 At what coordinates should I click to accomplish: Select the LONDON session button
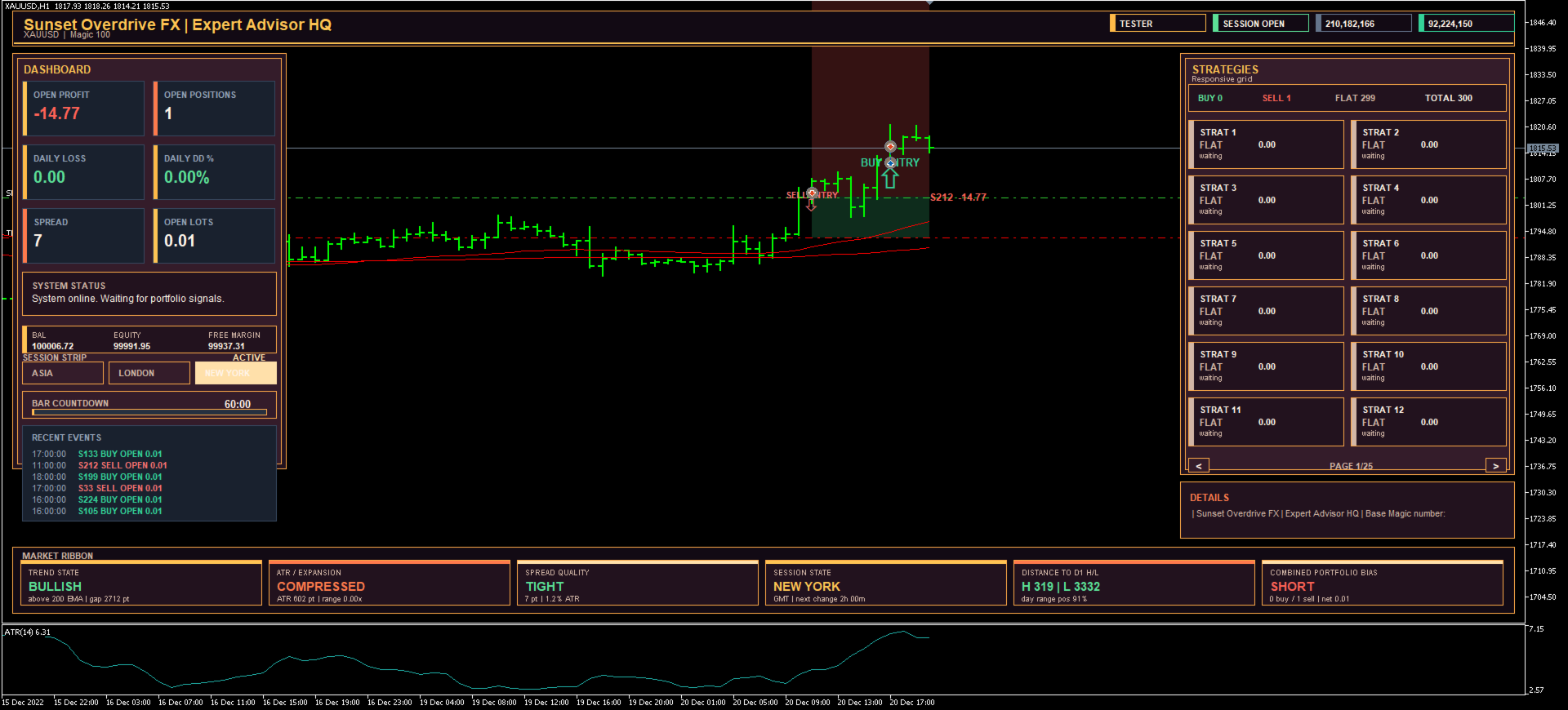click(149, 373)
